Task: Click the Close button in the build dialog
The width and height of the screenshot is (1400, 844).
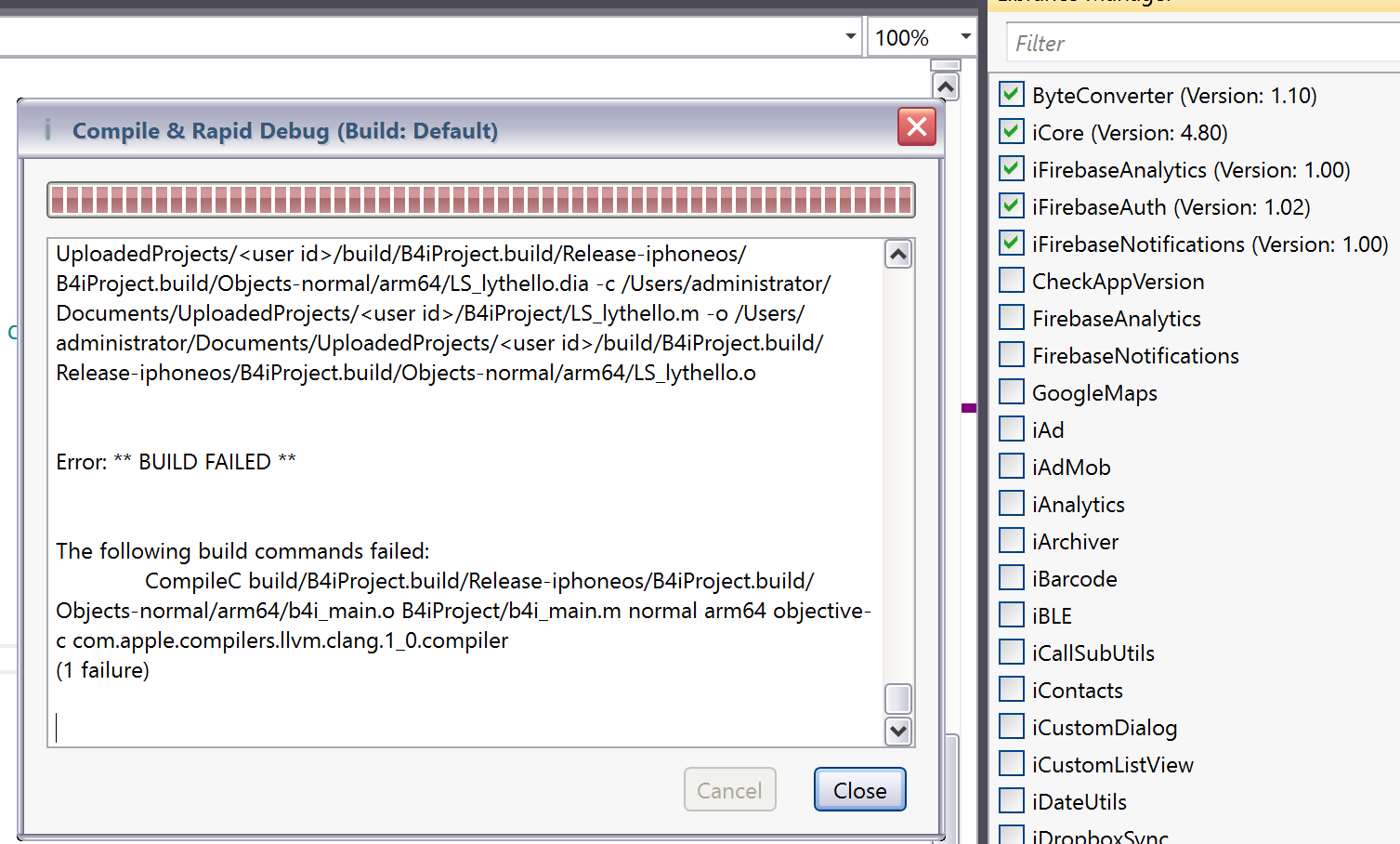Action: (859, 790)
